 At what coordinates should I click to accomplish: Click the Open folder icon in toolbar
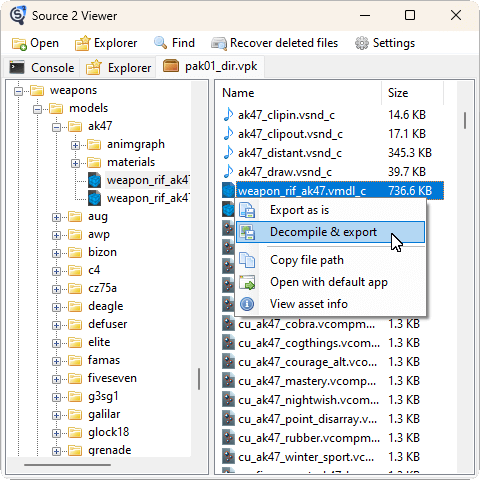pyautogui.click(x=19, y=44)
